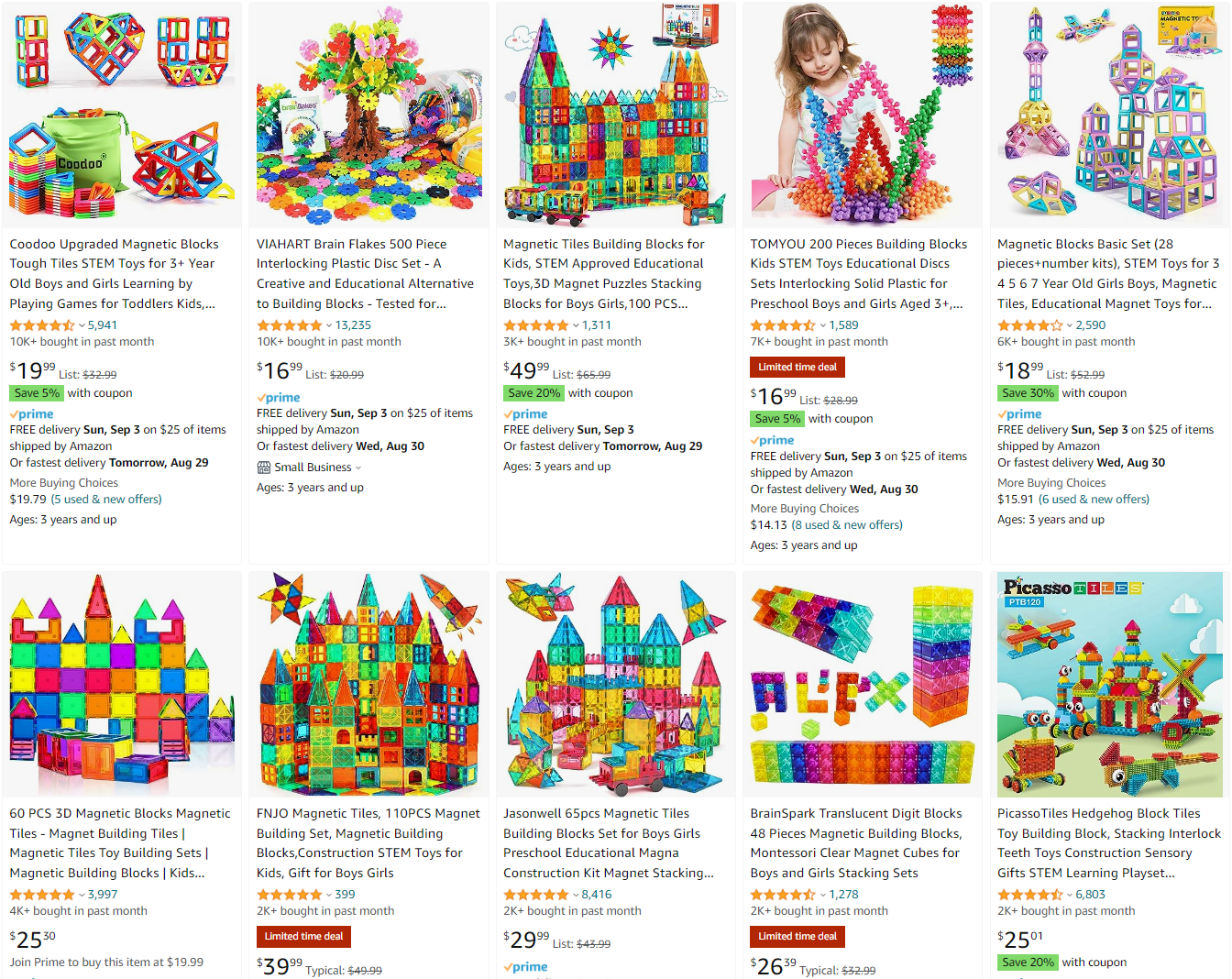Click Limited time deal badge on TOMYOU
1232x979 pixels.
click(x=797, y=368)
